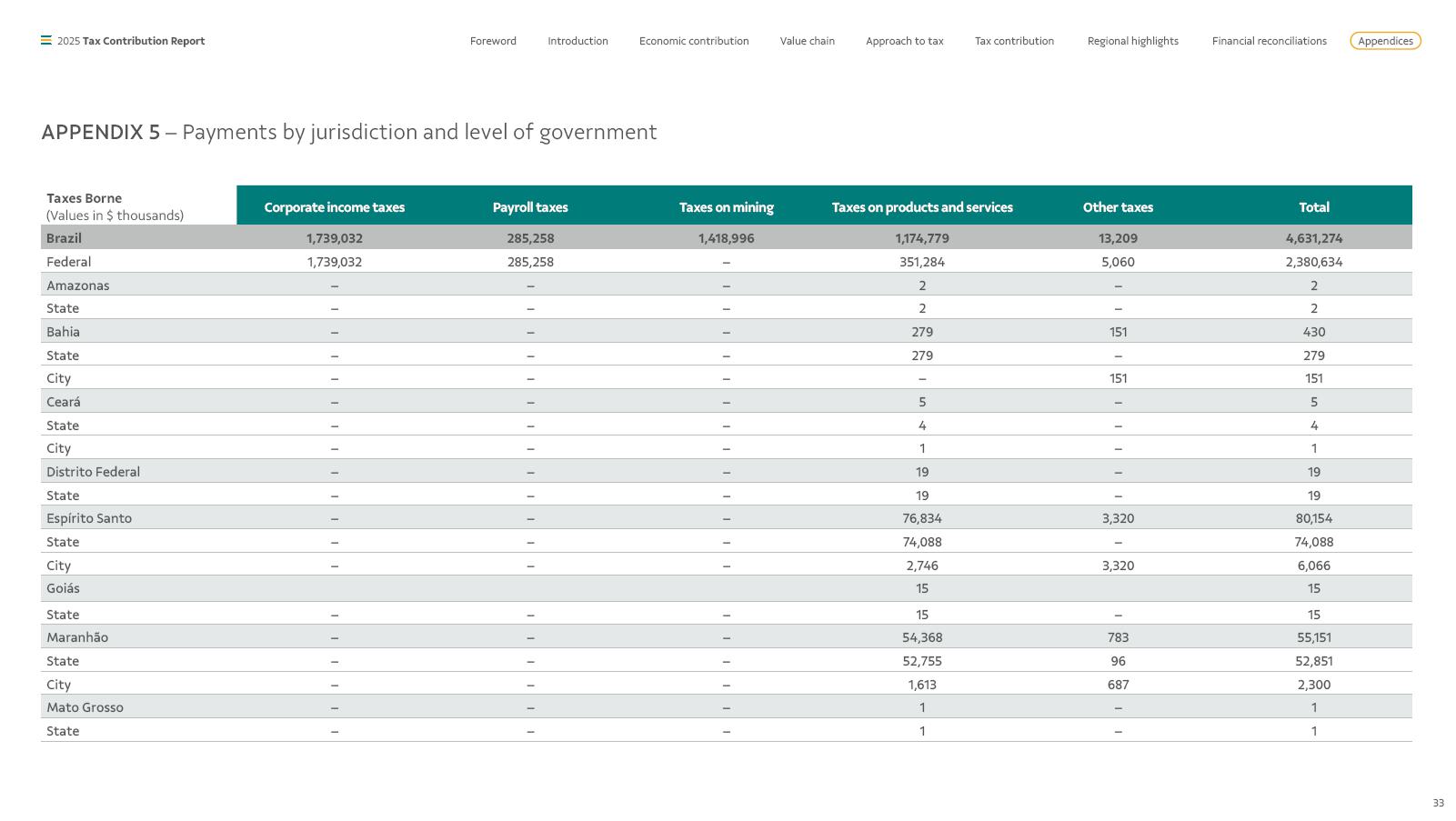
Task: Select the Maranhão row label
Action: point(77,637)
